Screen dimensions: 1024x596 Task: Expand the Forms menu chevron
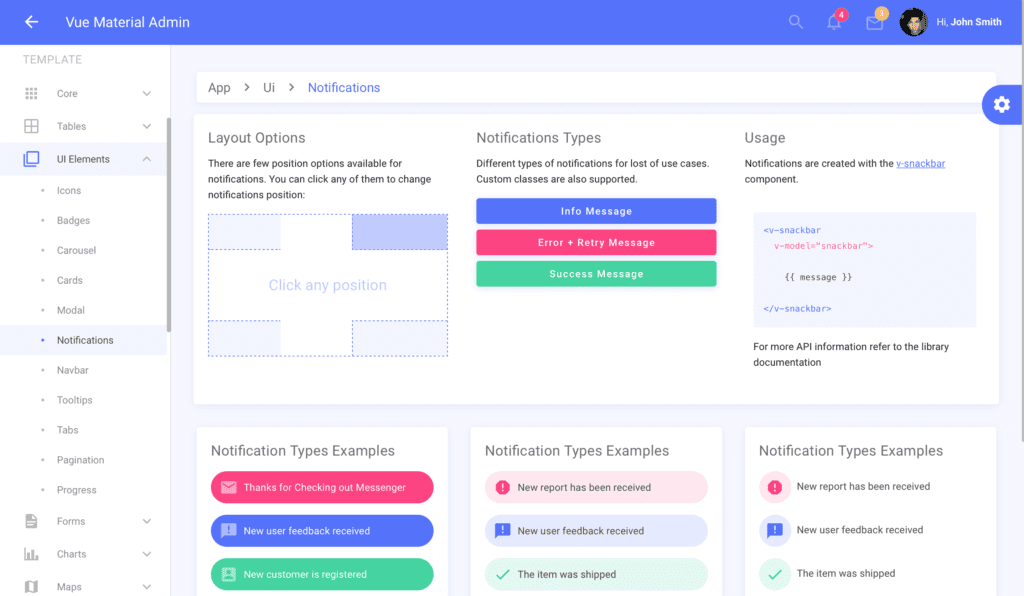coord(146,521)
